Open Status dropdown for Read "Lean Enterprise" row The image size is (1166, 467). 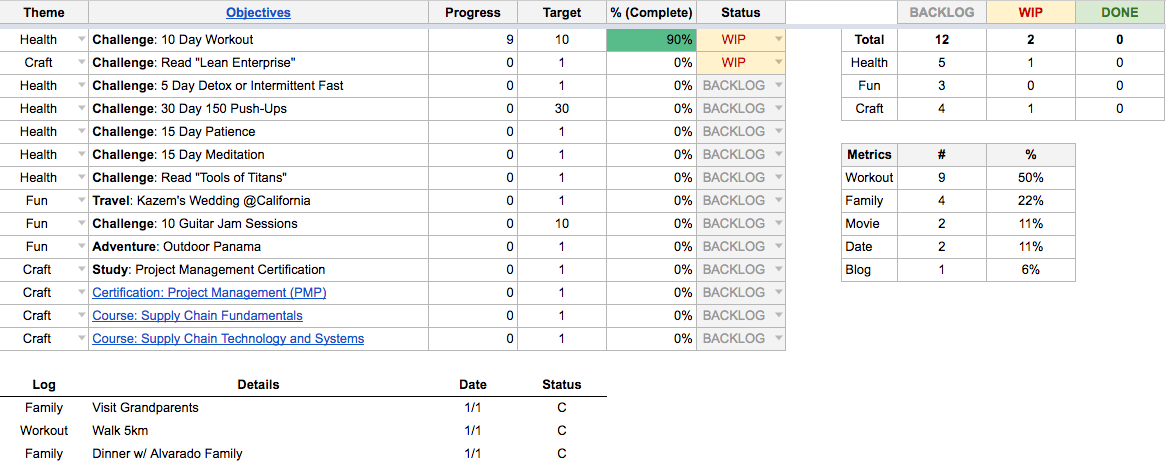pos(777,63)
